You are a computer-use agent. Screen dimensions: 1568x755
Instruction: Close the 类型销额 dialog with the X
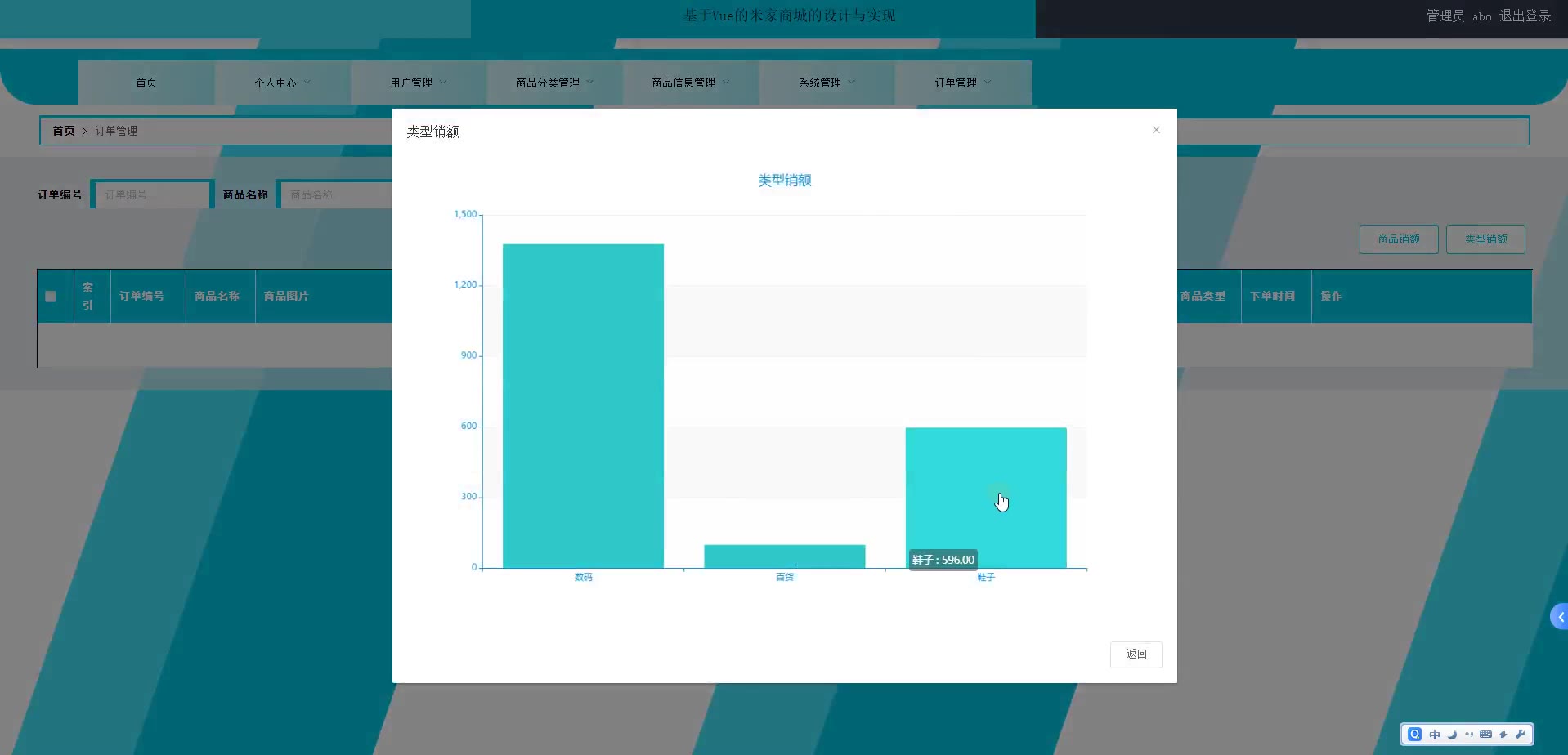coord(1156,130)
